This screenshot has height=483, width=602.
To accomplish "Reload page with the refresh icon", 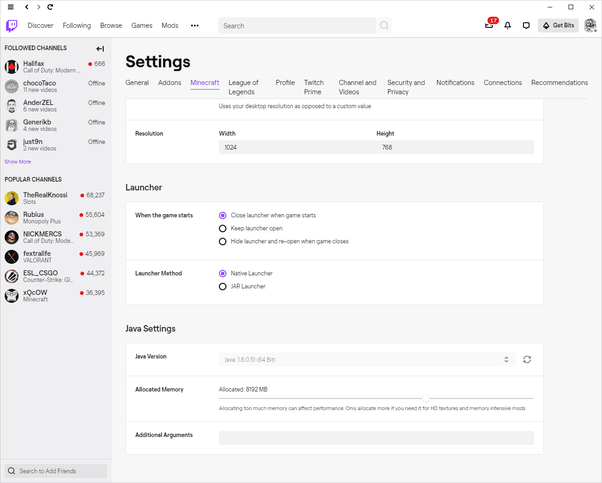I will (x=50, y=7).
